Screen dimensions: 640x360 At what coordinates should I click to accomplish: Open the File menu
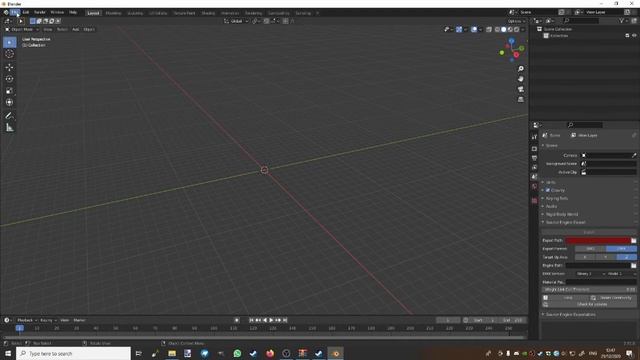pyautogui.click(x=15, y=12)
